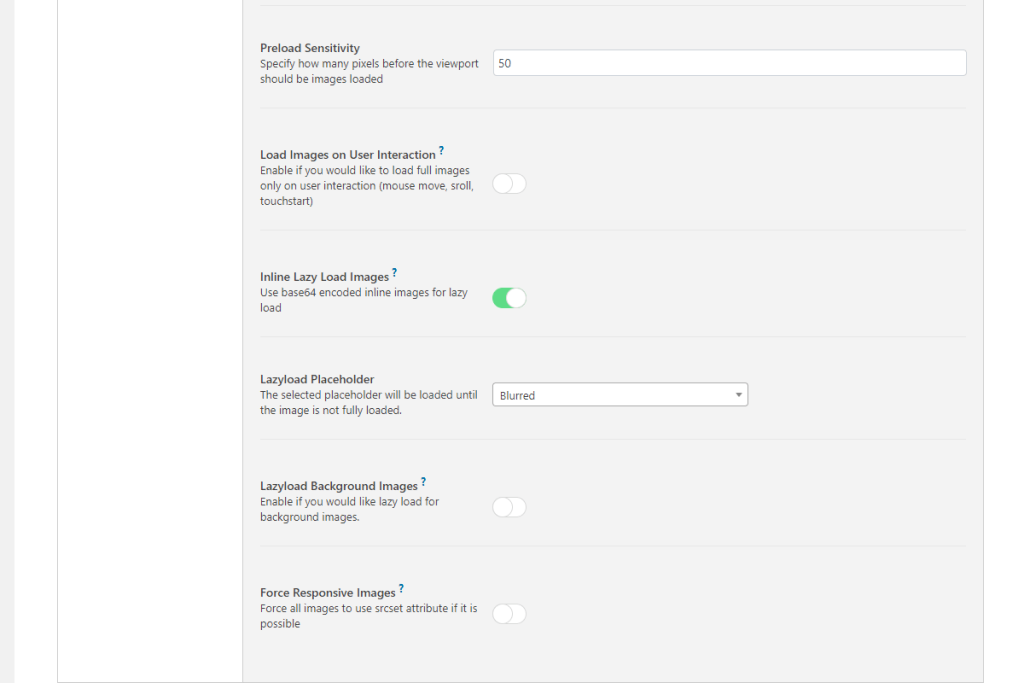Show help for Lazyload Background Images
This screenshot has width=1024, height=683.
click(x=423, y=482)
